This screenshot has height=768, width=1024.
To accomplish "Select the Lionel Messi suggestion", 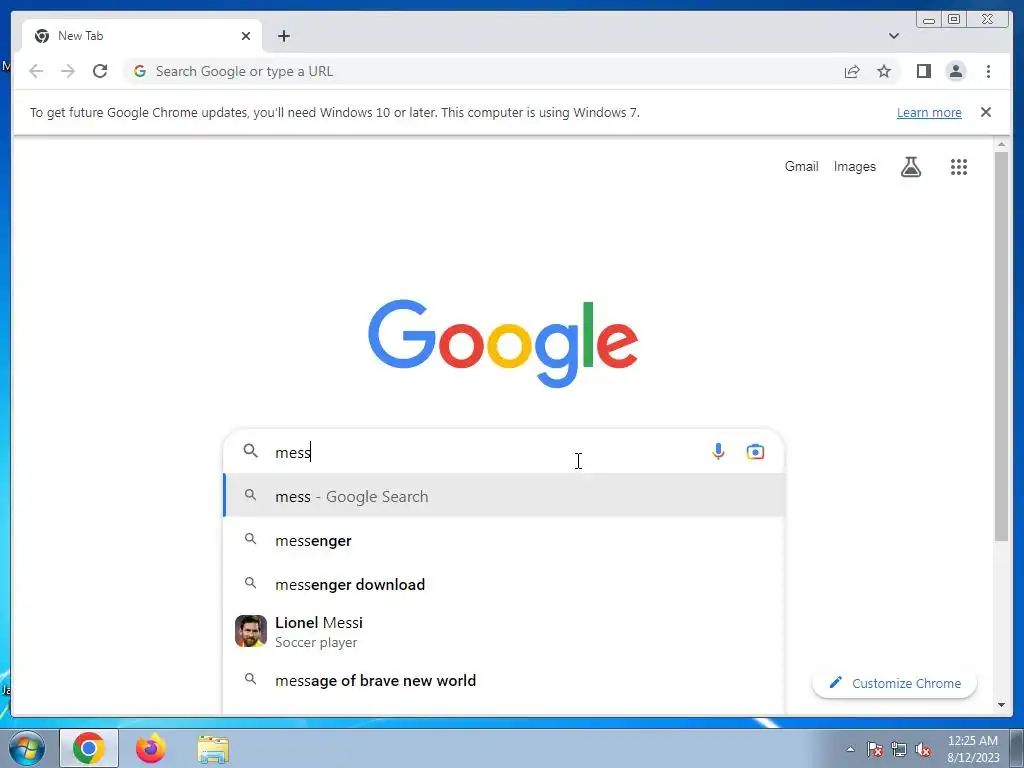I will click(504, 632).
